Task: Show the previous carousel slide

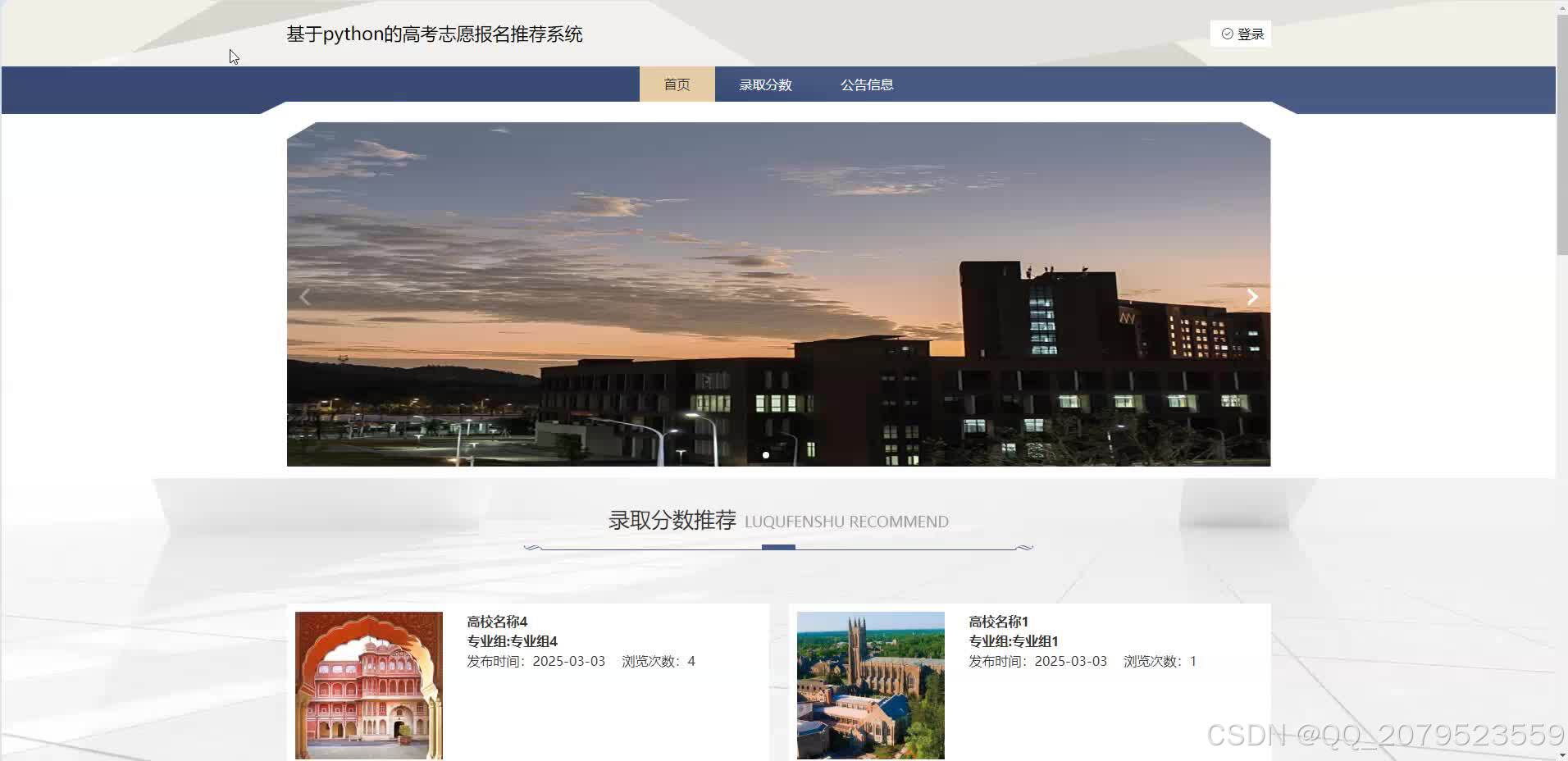Action: pos(305,297)
